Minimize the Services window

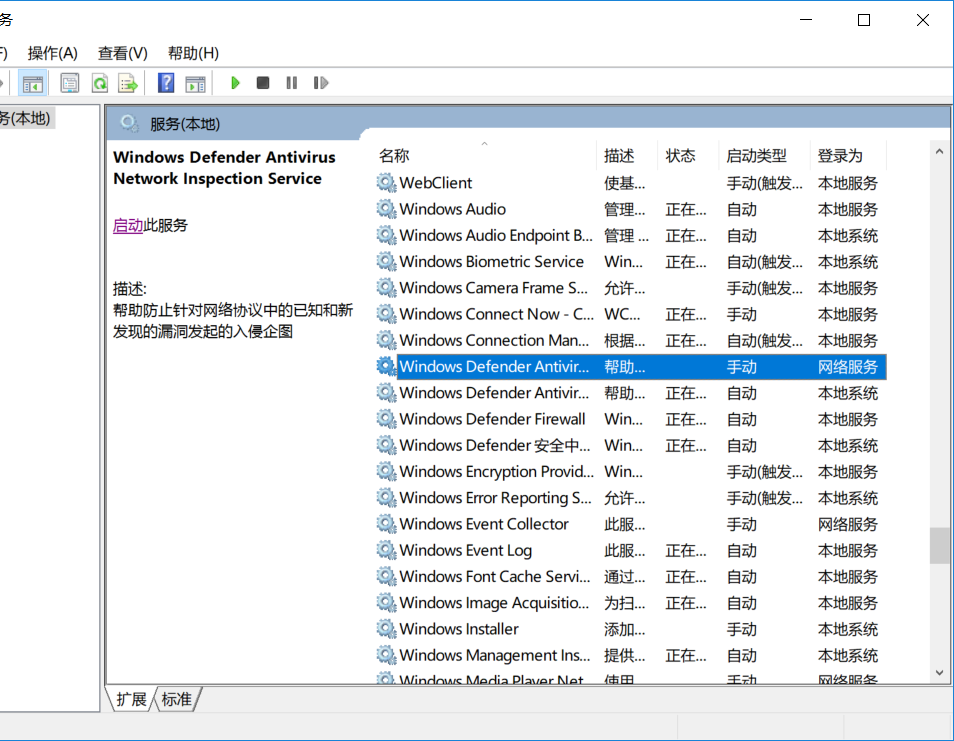[806, 19]
